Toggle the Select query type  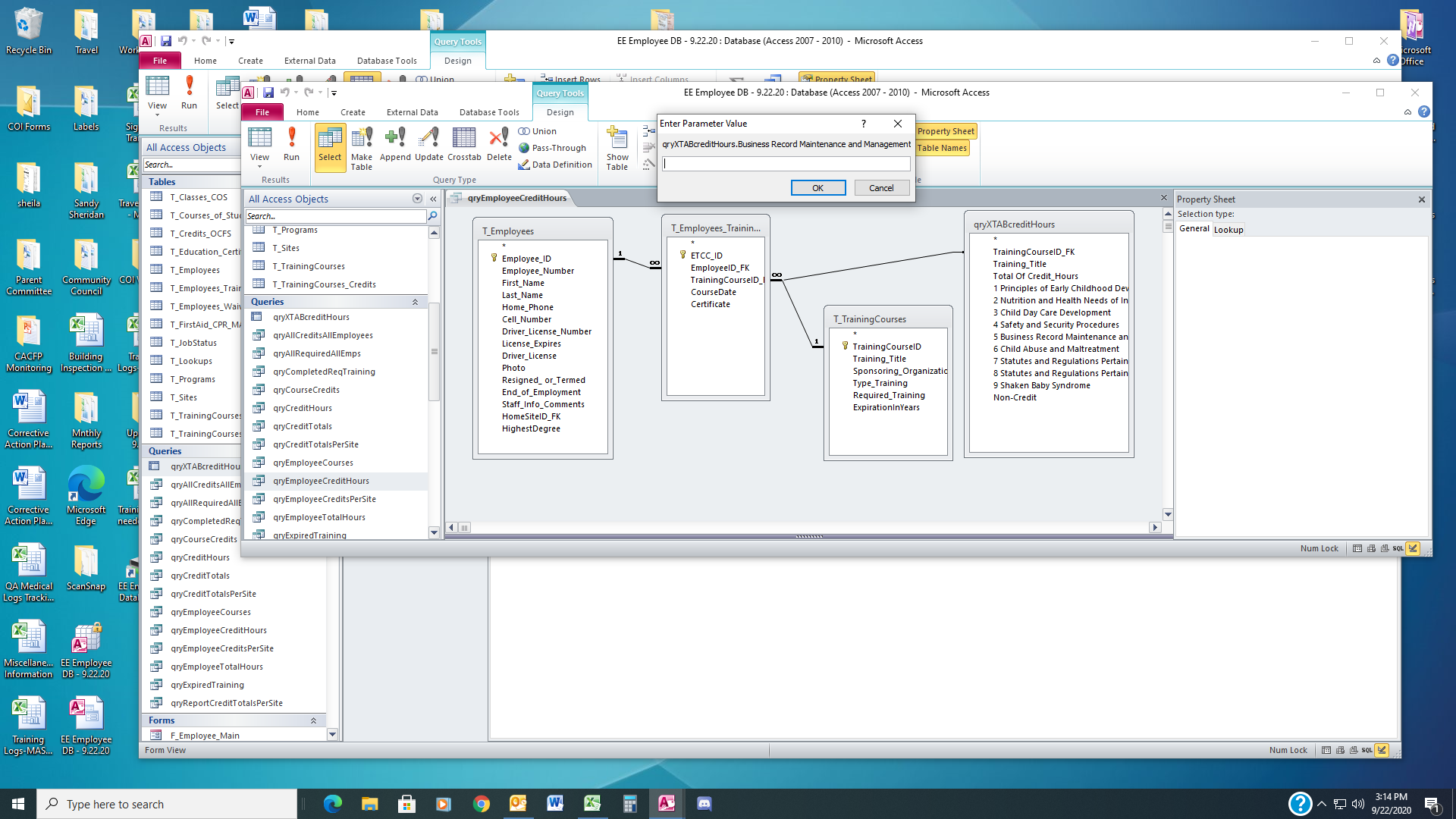(330, 146)
